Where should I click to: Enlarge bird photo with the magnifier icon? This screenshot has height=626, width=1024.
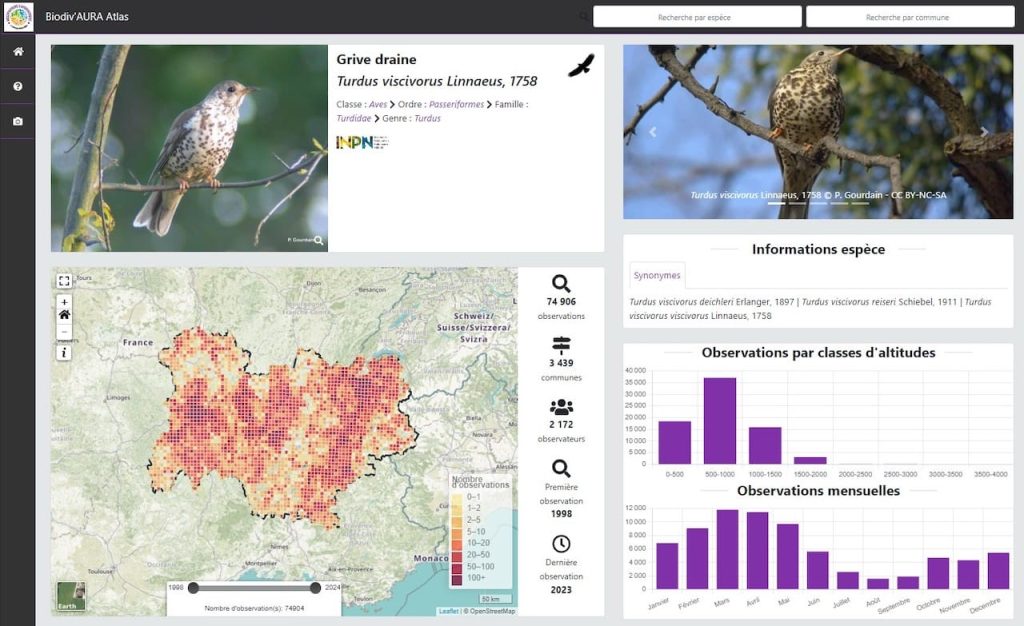coord(318,240)
